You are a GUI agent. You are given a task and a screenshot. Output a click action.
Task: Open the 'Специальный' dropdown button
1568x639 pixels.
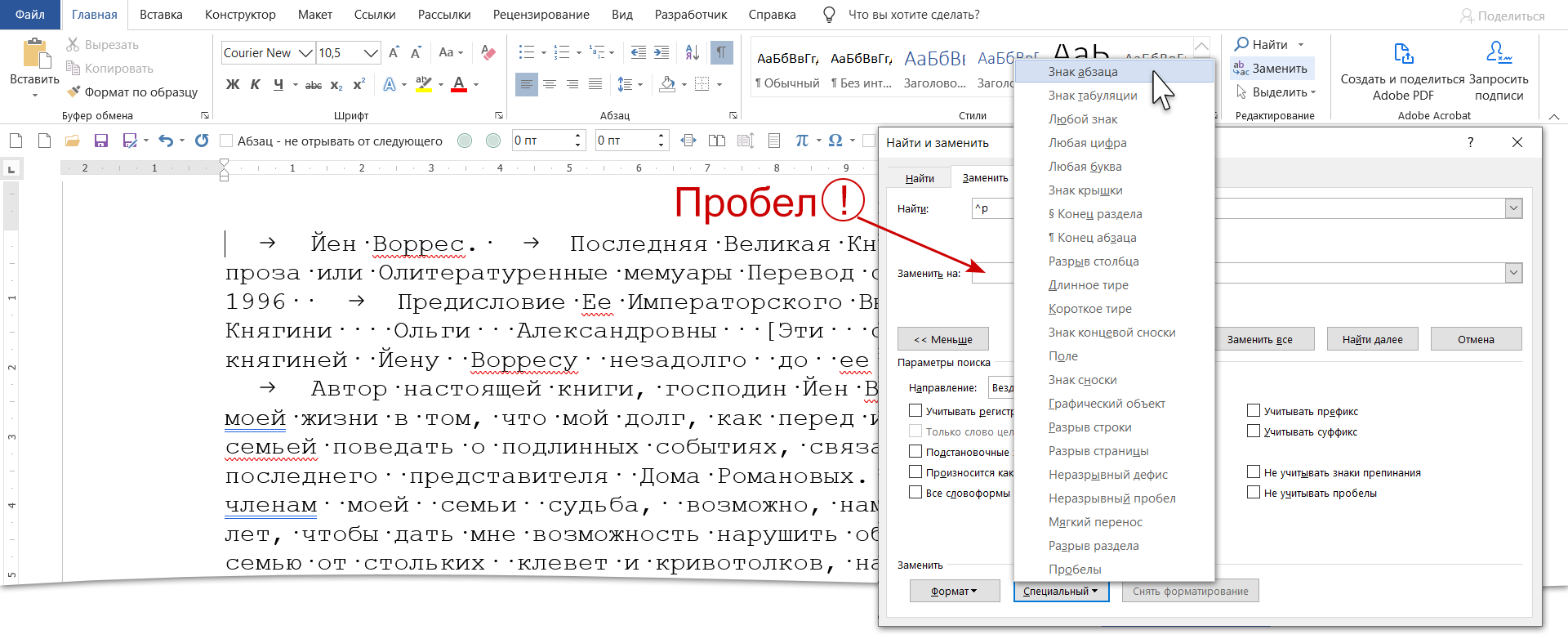[x=1061, y=591]
